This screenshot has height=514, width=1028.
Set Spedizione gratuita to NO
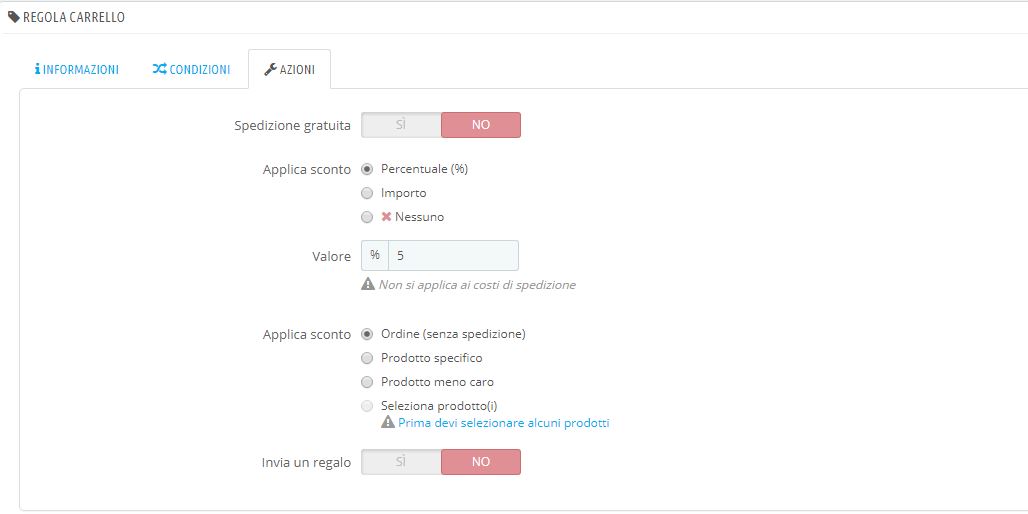(480, 125)
